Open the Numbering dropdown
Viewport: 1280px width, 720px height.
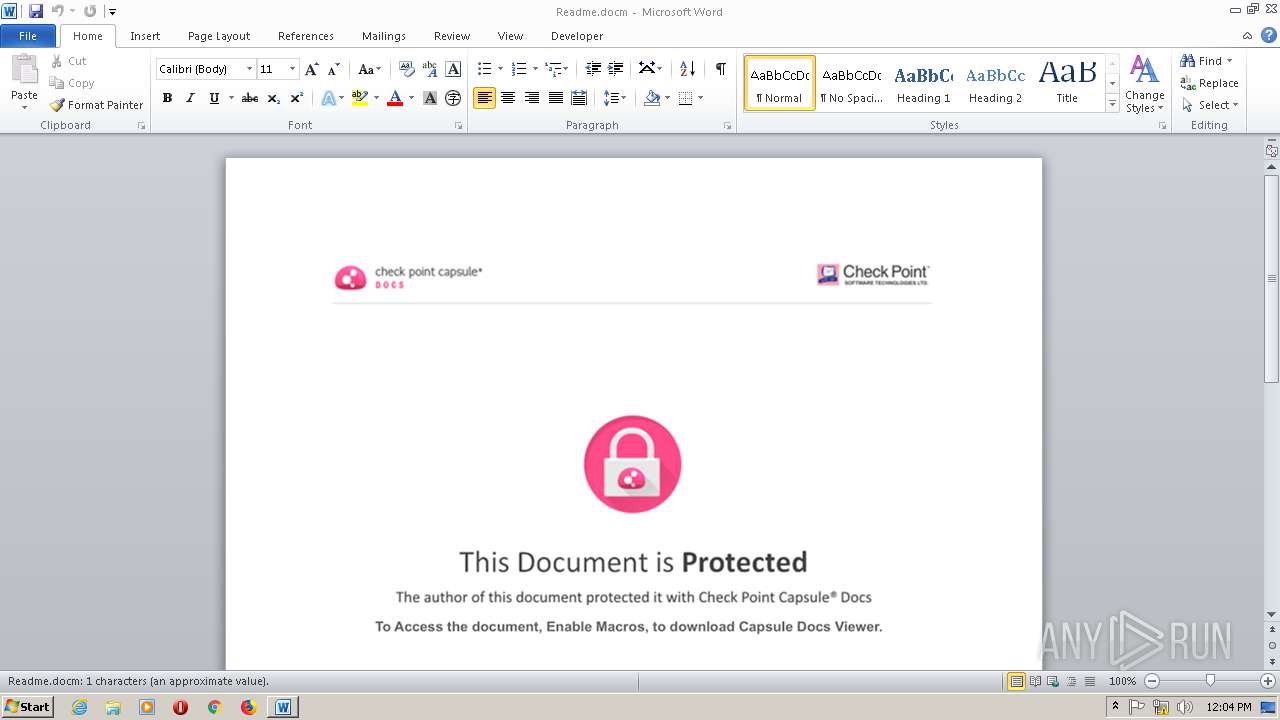click(535, 69)
